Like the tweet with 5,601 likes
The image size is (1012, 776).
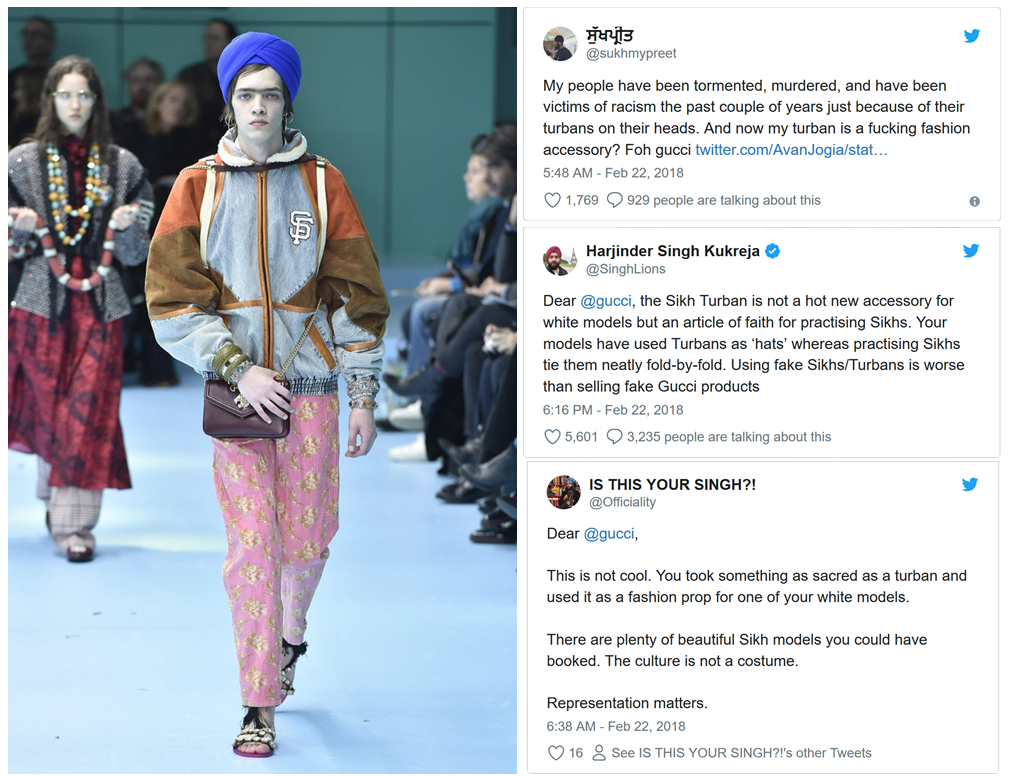(x=552, y=437)
